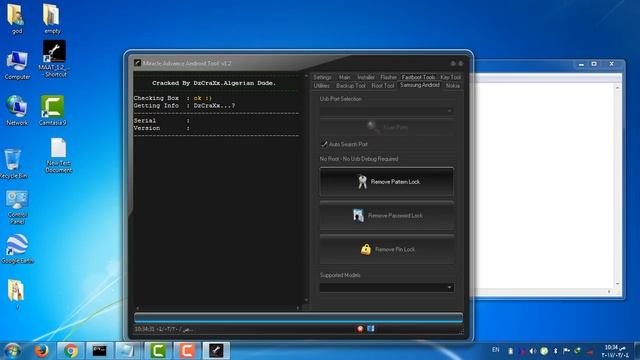The width and height of the screenshot is (640, 360).
Task: Click the Action Center flag tray icon
Action: coord(566,351)
